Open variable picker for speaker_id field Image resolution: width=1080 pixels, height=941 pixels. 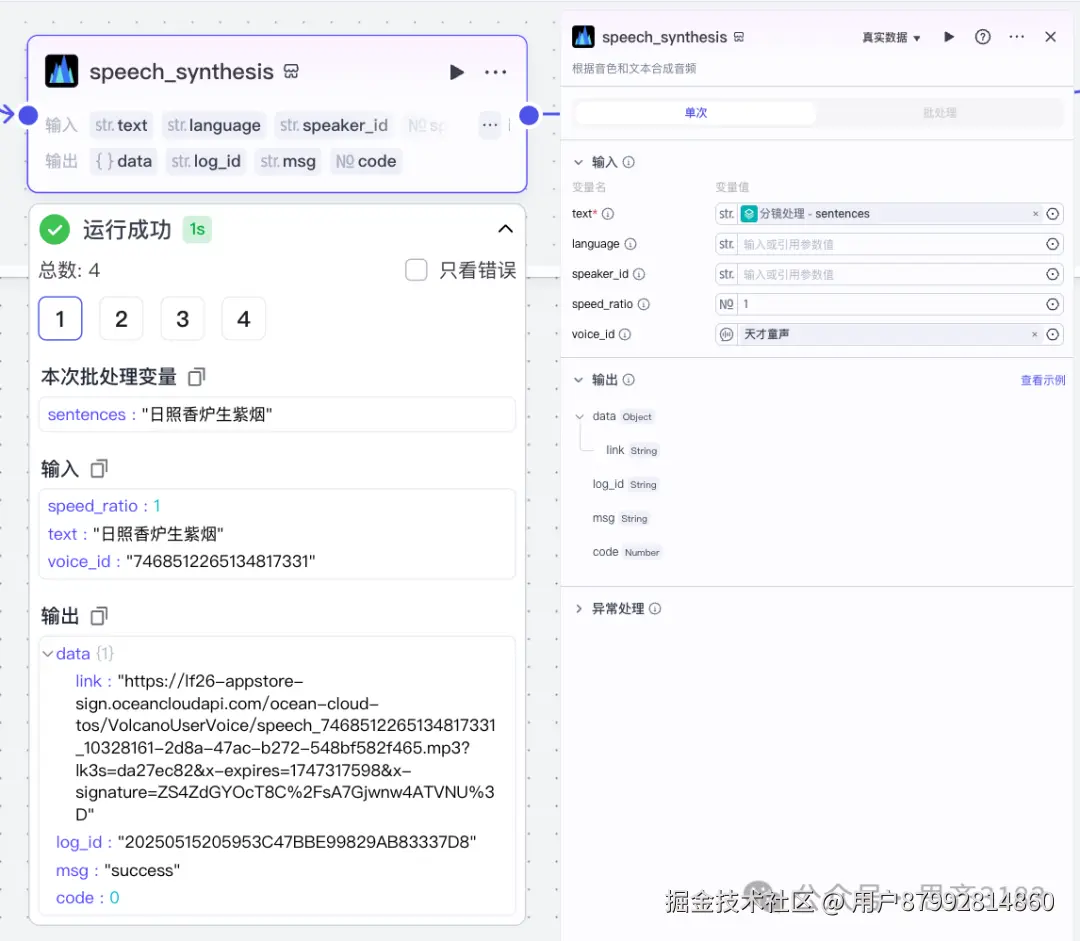(x=1052, y=274)
